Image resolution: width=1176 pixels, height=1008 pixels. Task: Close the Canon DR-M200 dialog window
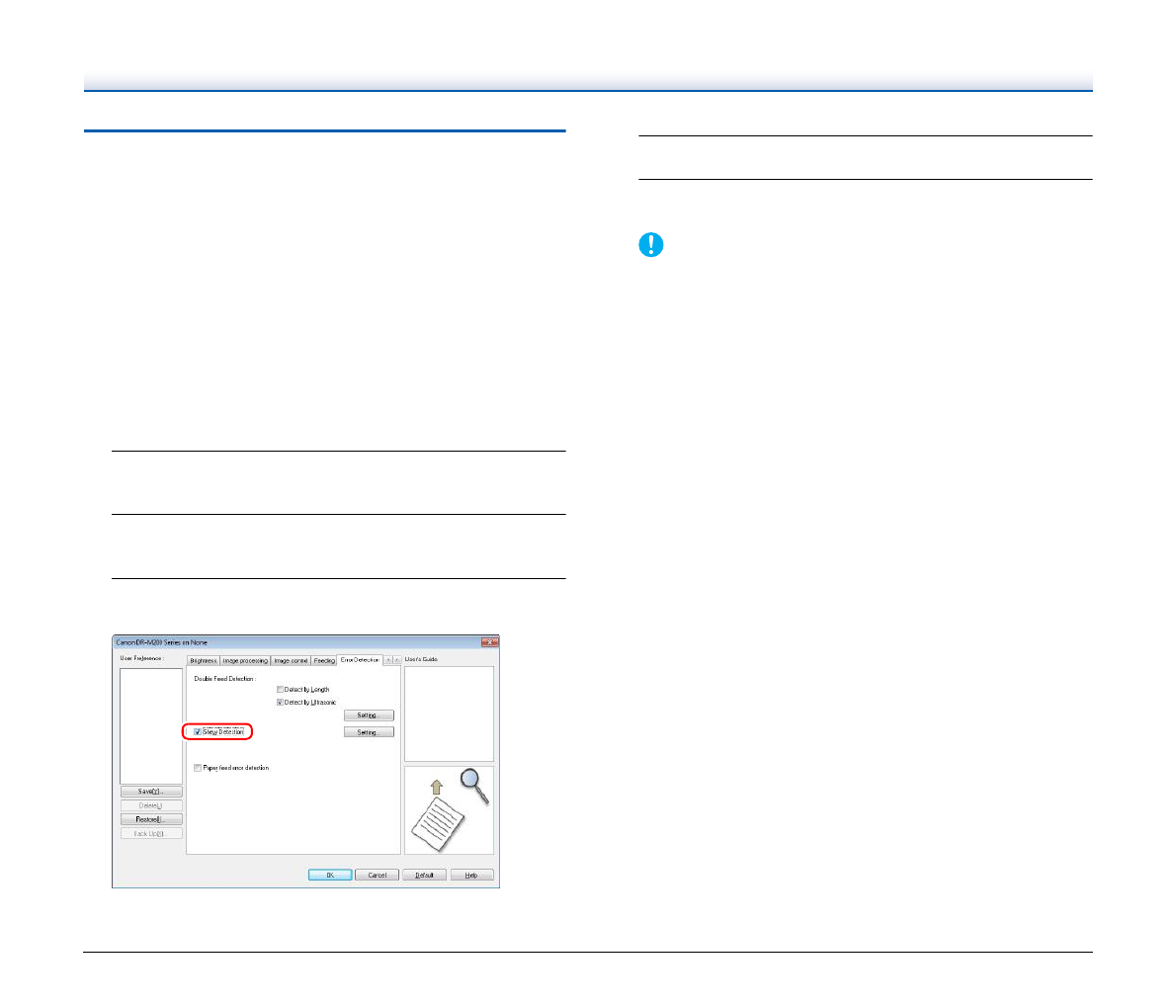[x=488, y=642]
